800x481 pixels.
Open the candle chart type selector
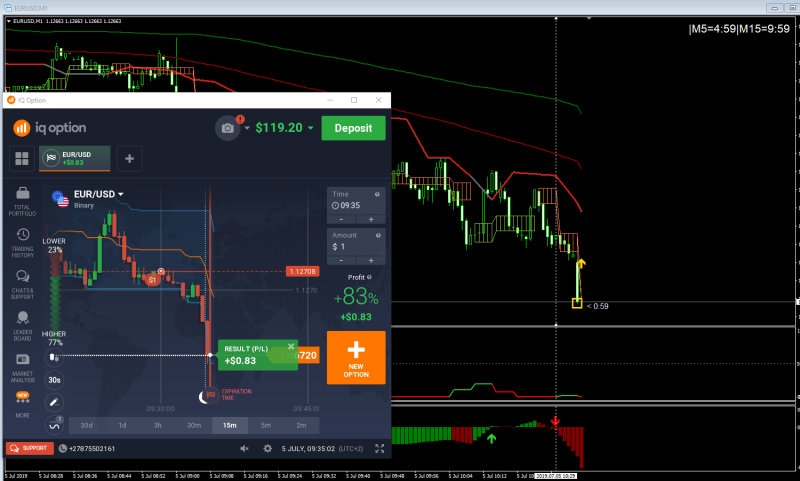click(x=54, y=358)
